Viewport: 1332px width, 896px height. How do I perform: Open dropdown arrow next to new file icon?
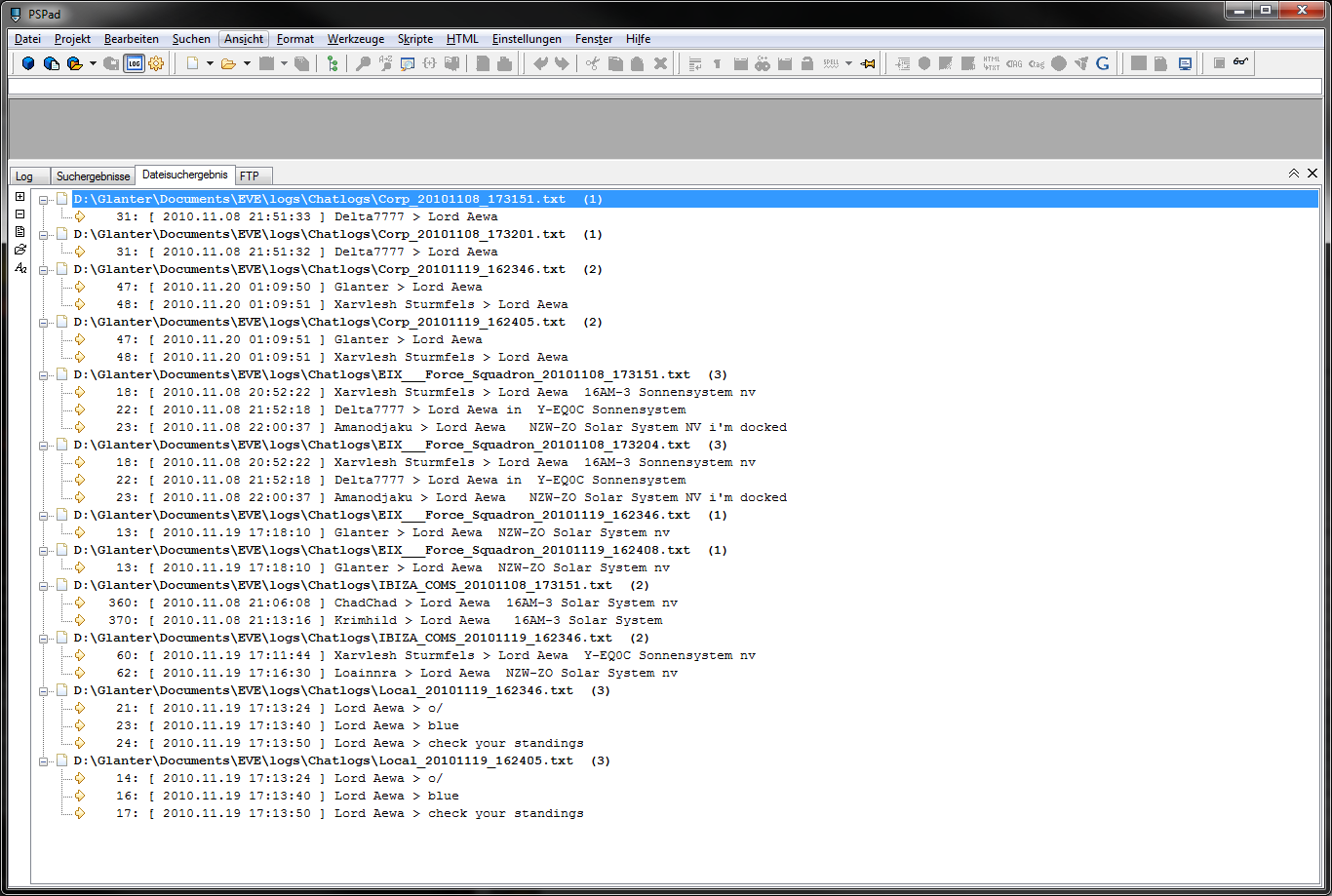210,63
